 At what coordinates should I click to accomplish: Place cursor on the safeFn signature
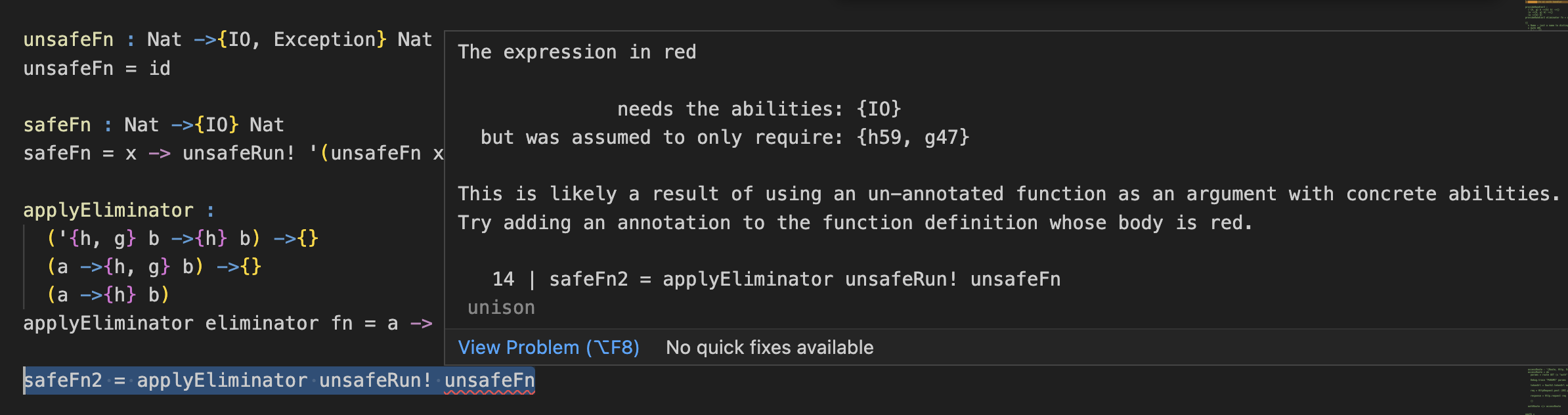click(151, 124)
